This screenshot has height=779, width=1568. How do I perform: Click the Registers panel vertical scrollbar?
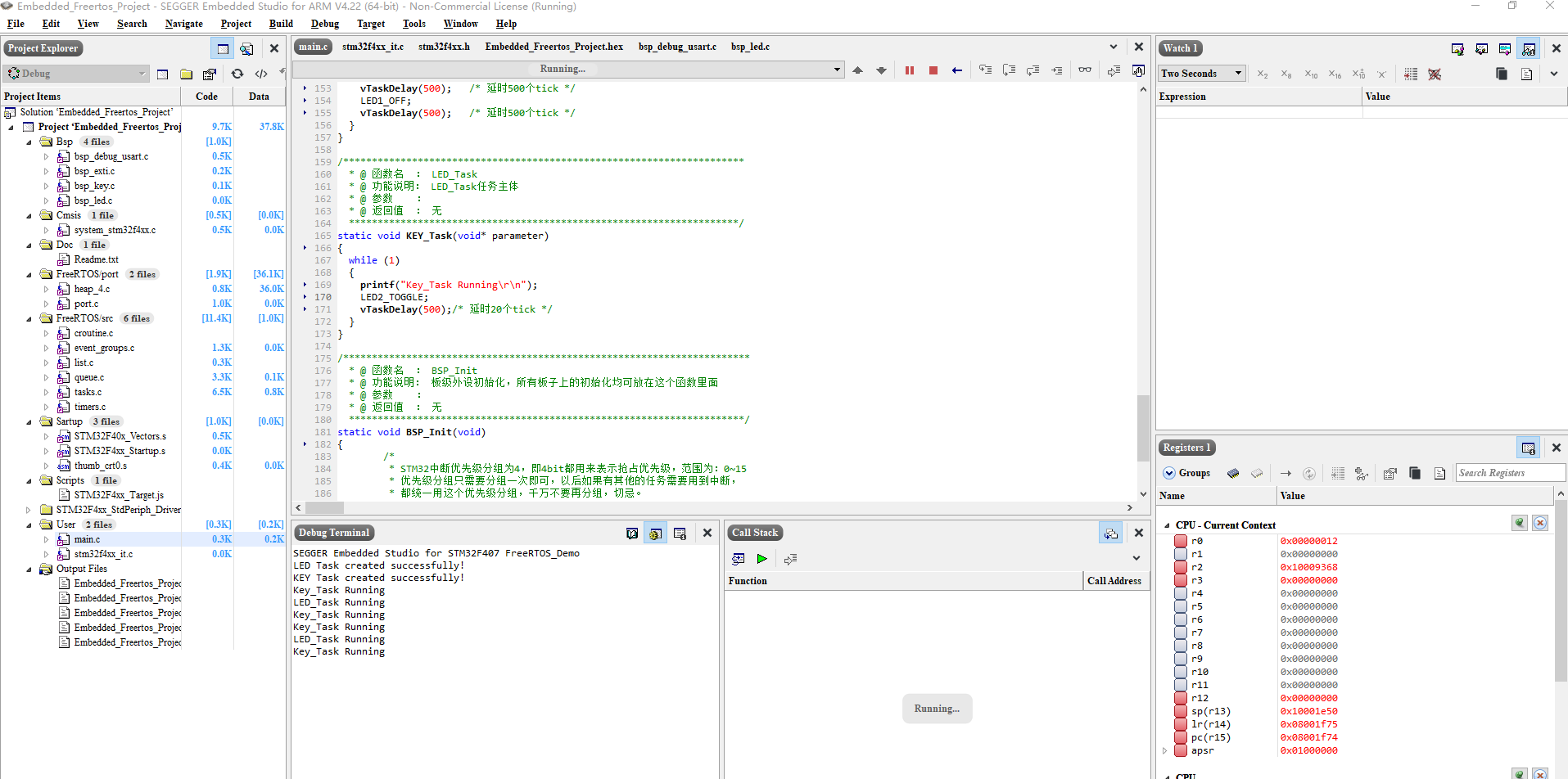[x=1561, y=589]
